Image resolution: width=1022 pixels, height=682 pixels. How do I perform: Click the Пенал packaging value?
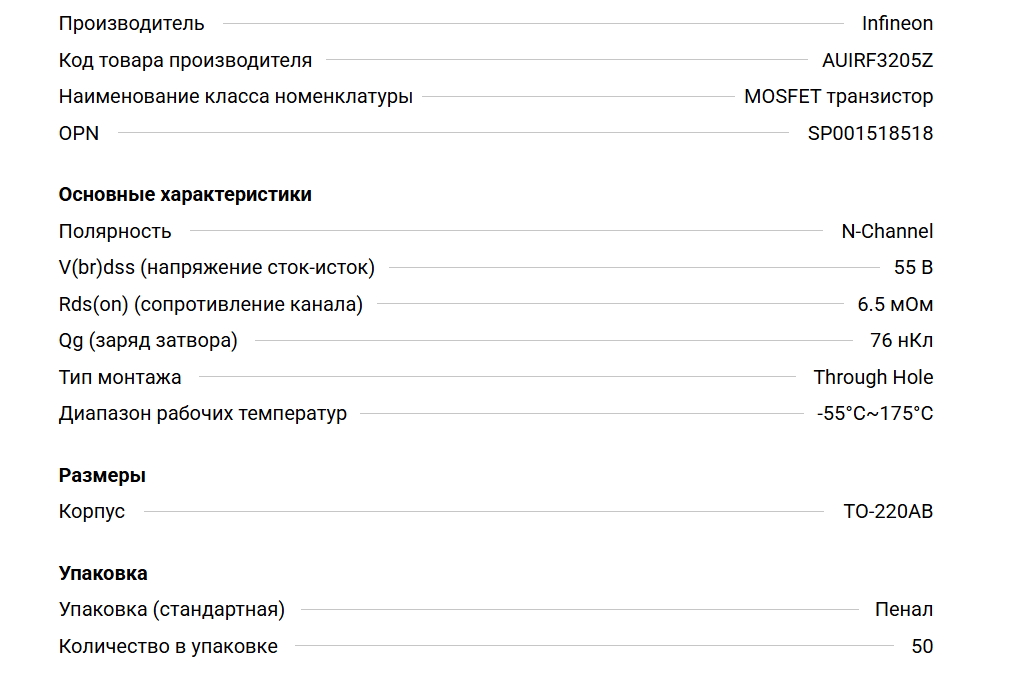click(x=903, y=609)
